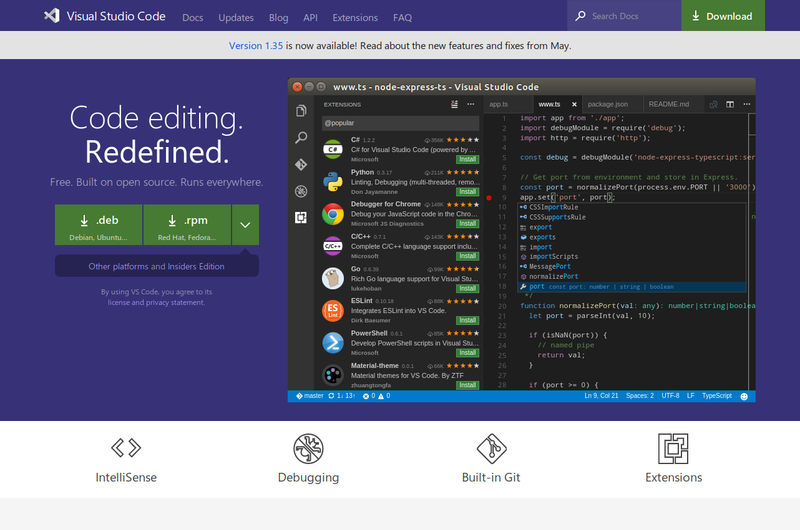Click the TypeScript language mode in status bar
The image size is (800, 530).
pyautogui.click(x=717, y=396)
